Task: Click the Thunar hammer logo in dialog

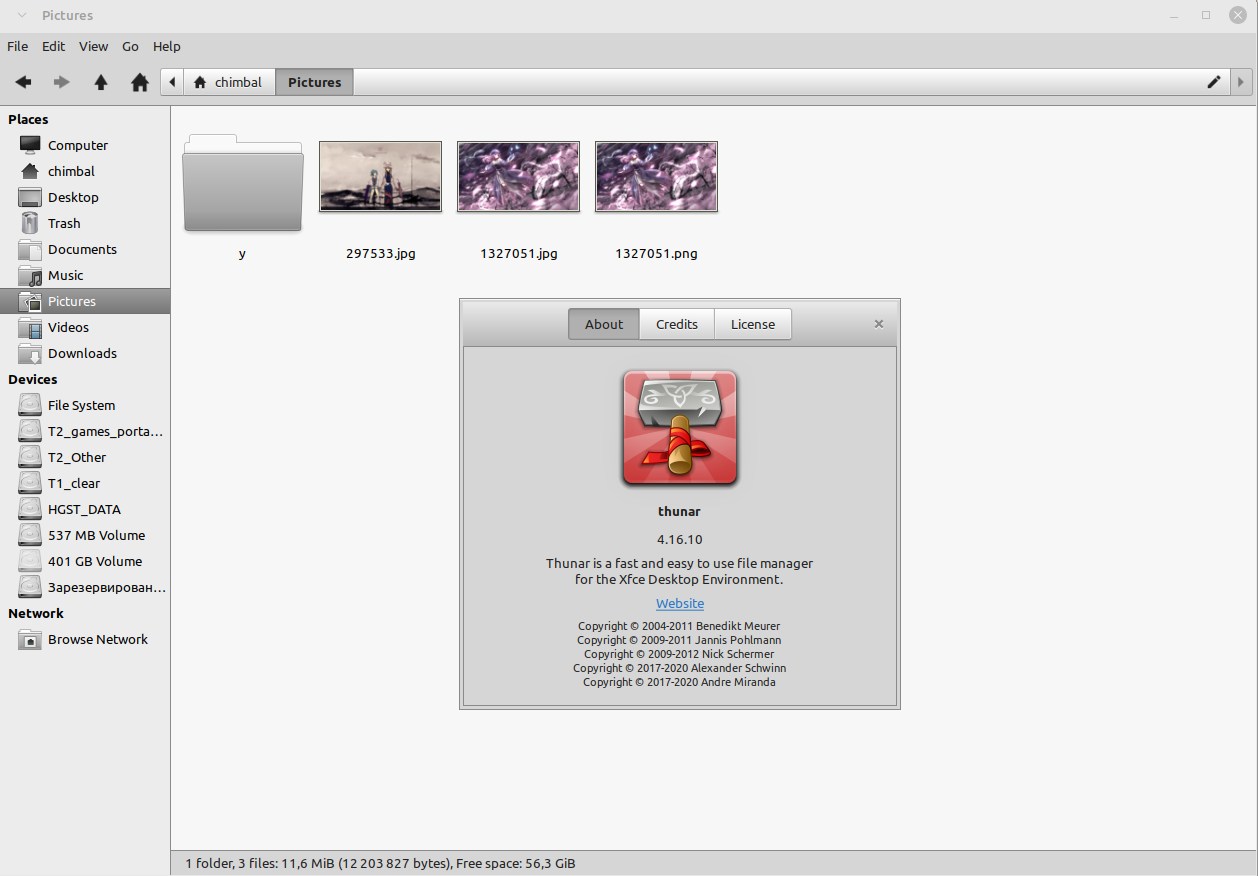Action: coord(680,429)
